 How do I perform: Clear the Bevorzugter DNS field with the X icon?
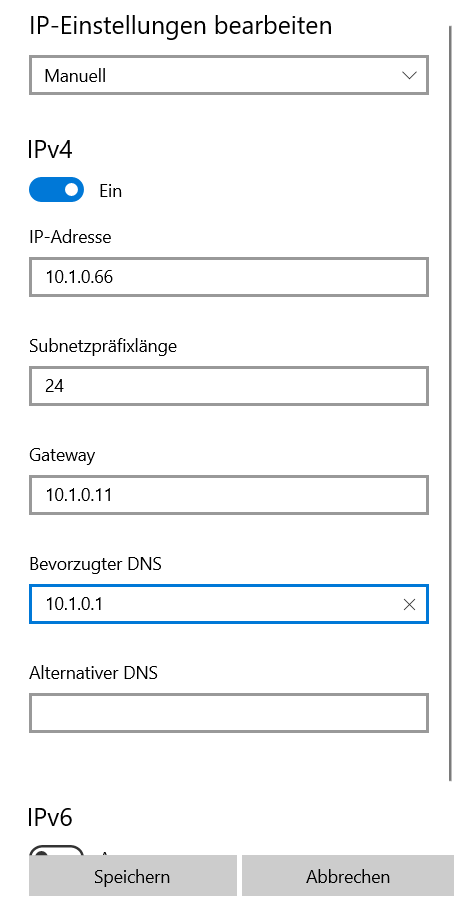409,605
